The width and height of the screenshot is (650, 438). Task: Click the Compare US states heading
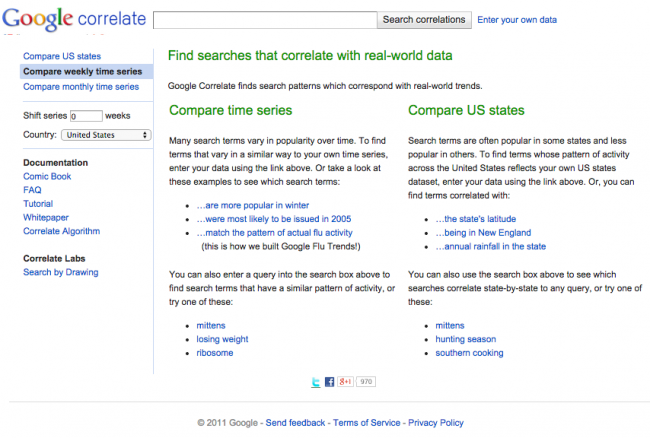tap(466, 110)
